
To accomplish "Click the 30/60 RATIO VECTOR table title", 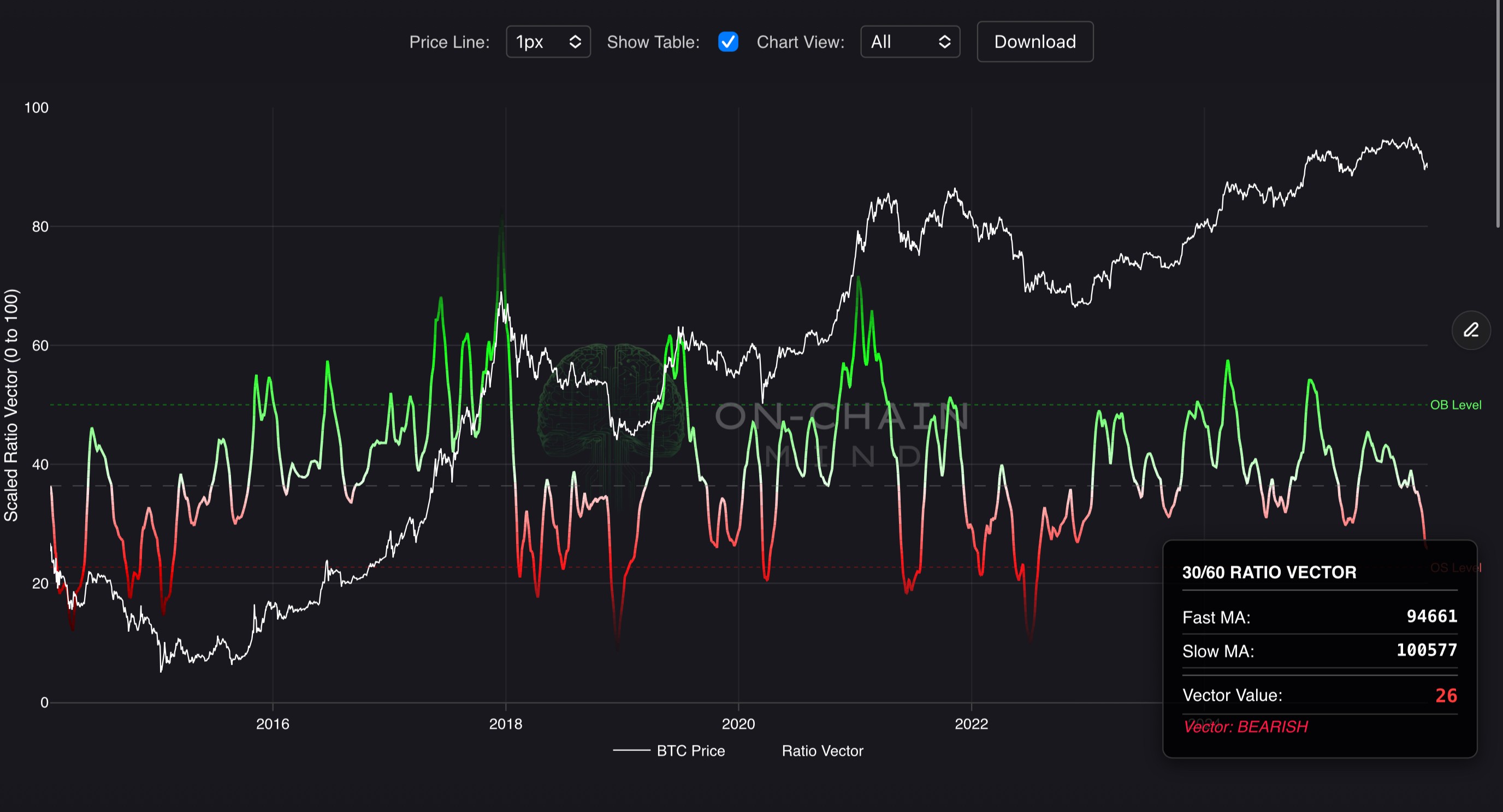I will (1269, 572).
